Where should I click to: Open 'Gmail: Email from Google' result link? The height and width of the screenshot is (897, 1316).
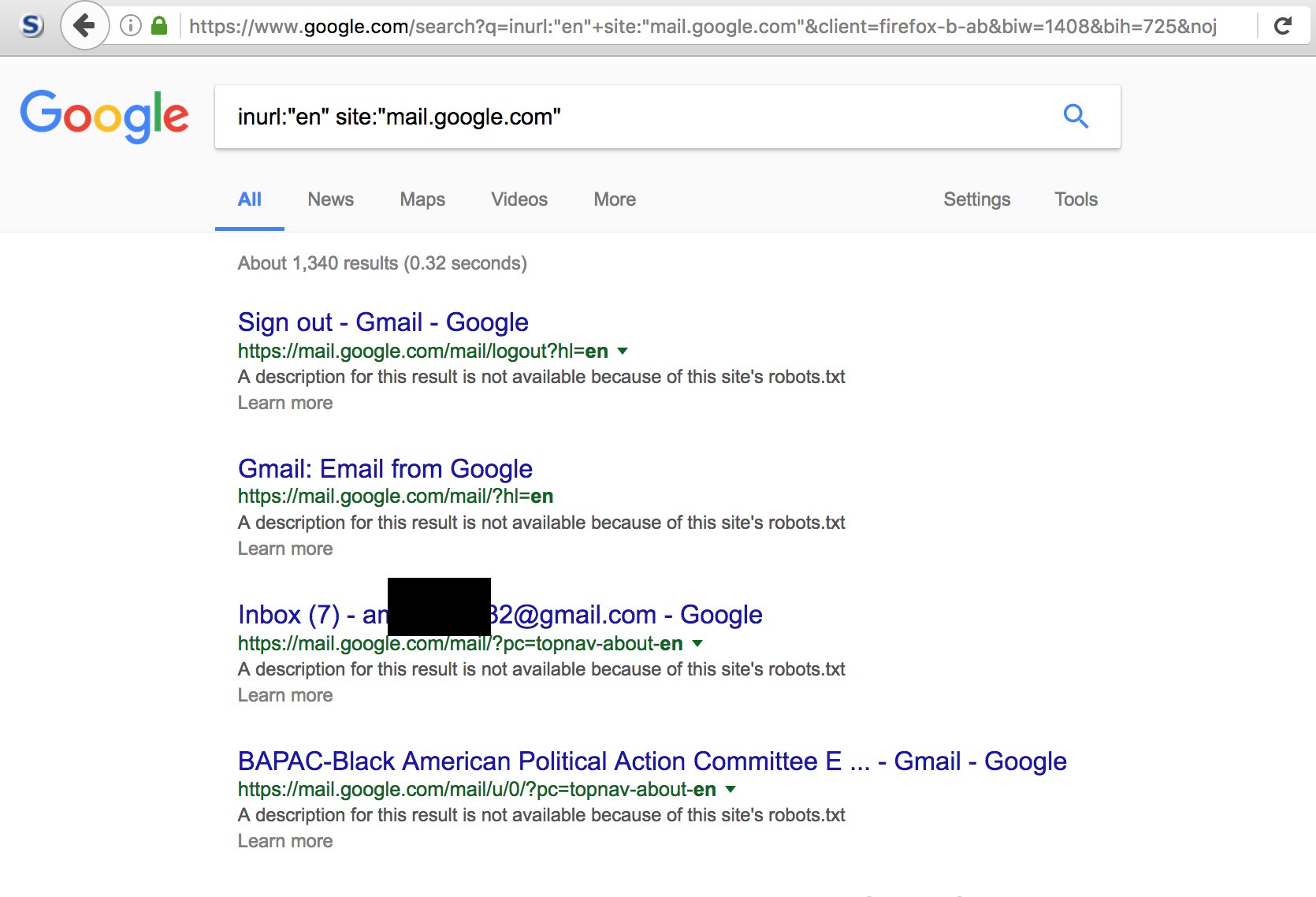[x=385, y=469]
